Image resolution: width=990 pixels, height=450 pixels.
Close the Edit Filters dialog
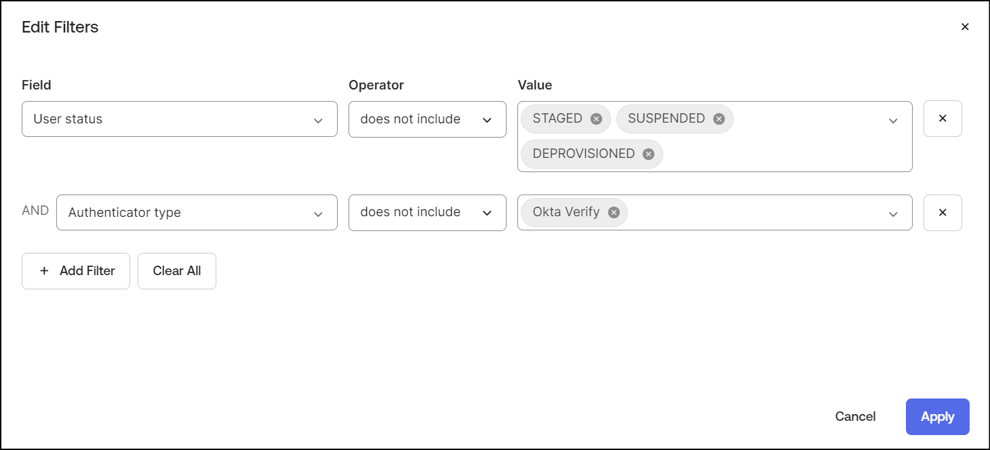965,27
